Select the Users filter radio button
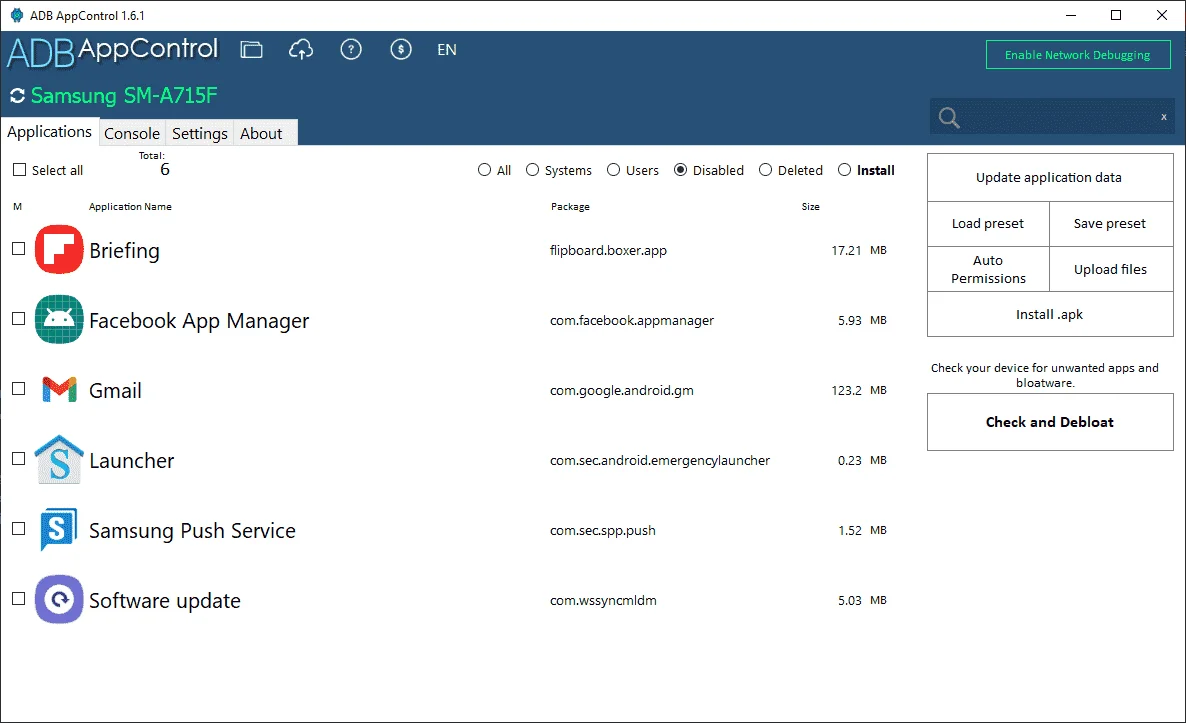 (x=613, y=170)
